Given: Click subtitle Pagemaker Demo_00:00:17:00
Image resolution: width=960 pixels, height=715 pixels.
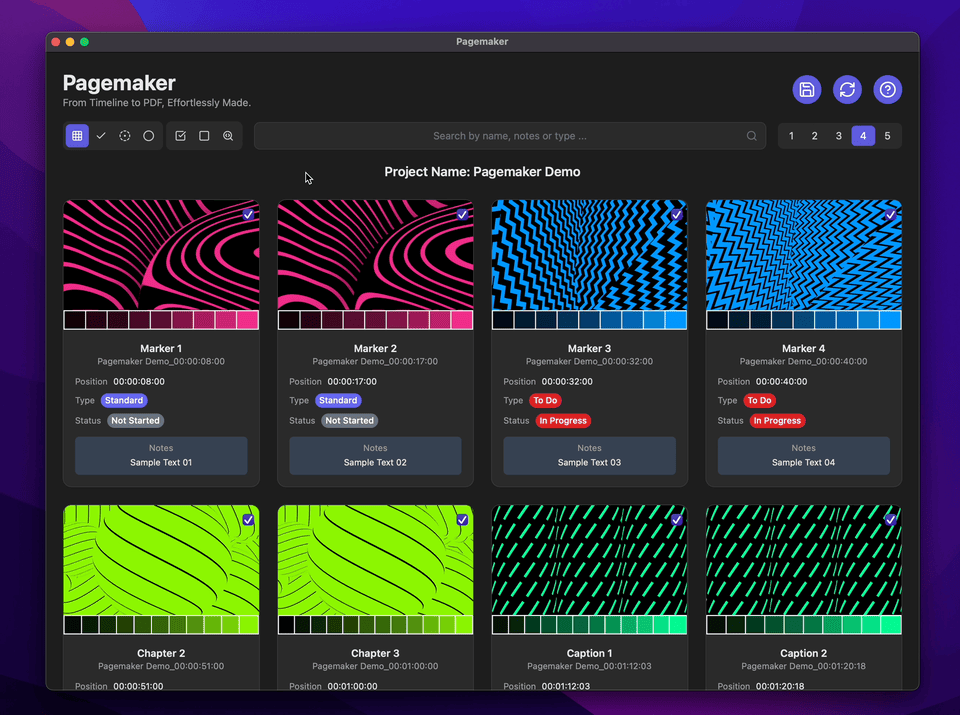Looking at the screenshot, I should point(375,361).
